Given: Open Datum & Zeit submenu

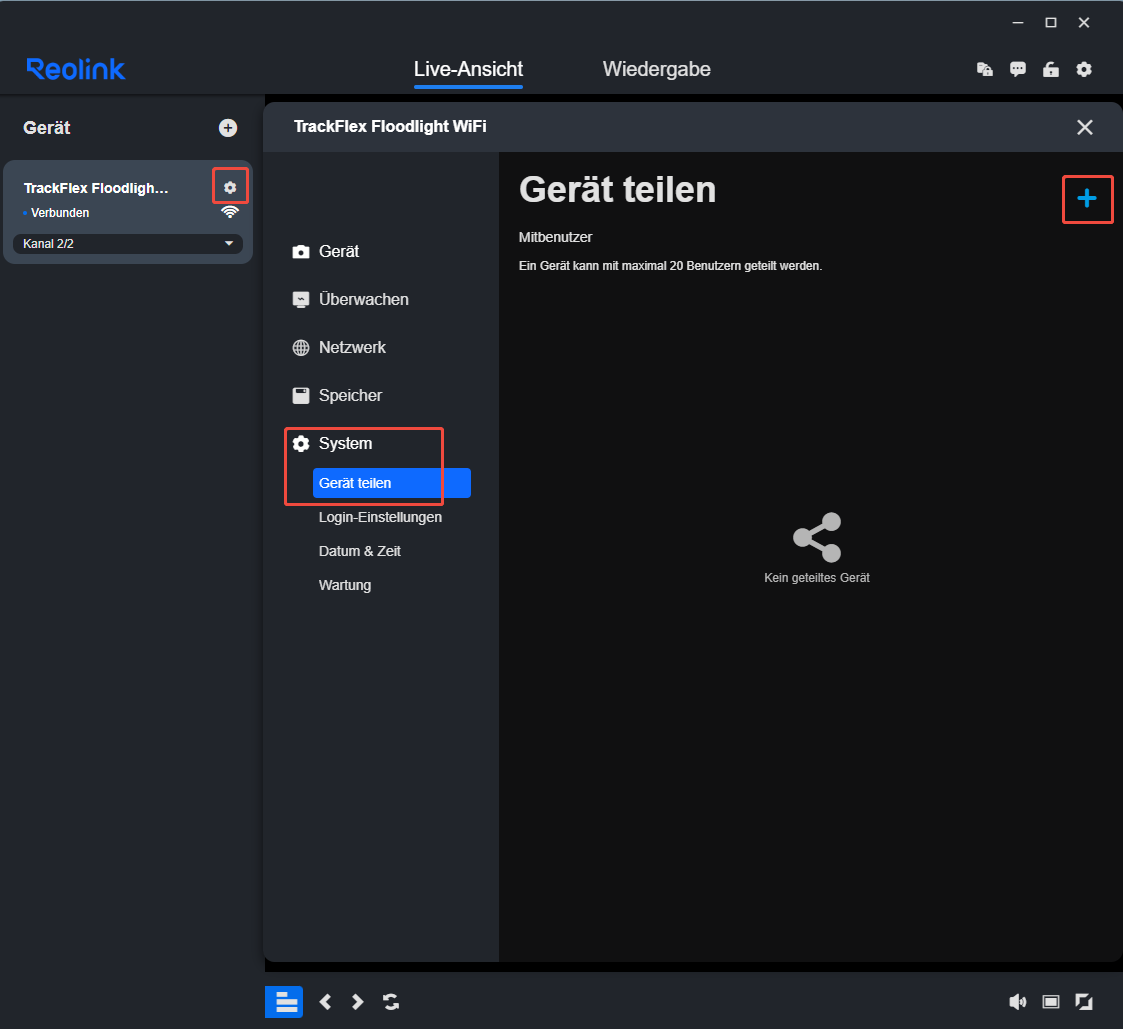Looking at the screenshot, I should click(x=360, y=551).
